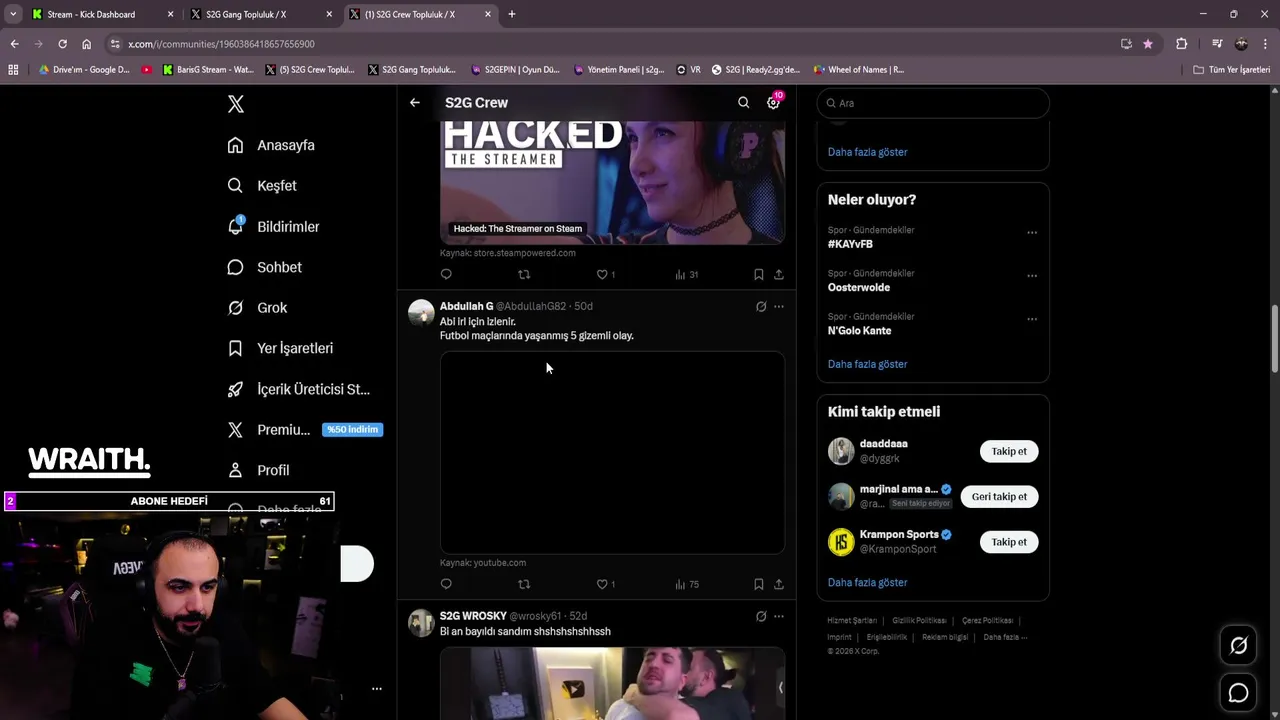
Task: Click Geri takip et for marjinal
Action: click(999, 496)
